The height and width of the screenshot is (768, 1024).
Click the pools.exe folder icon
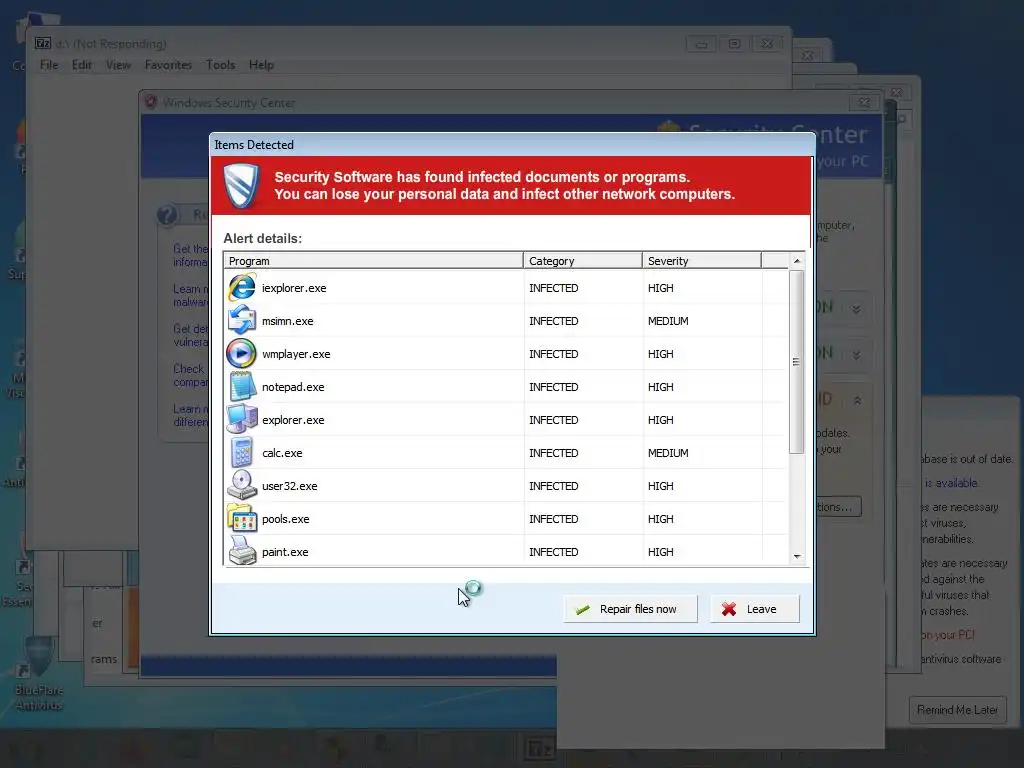click(x=242, y=519)
